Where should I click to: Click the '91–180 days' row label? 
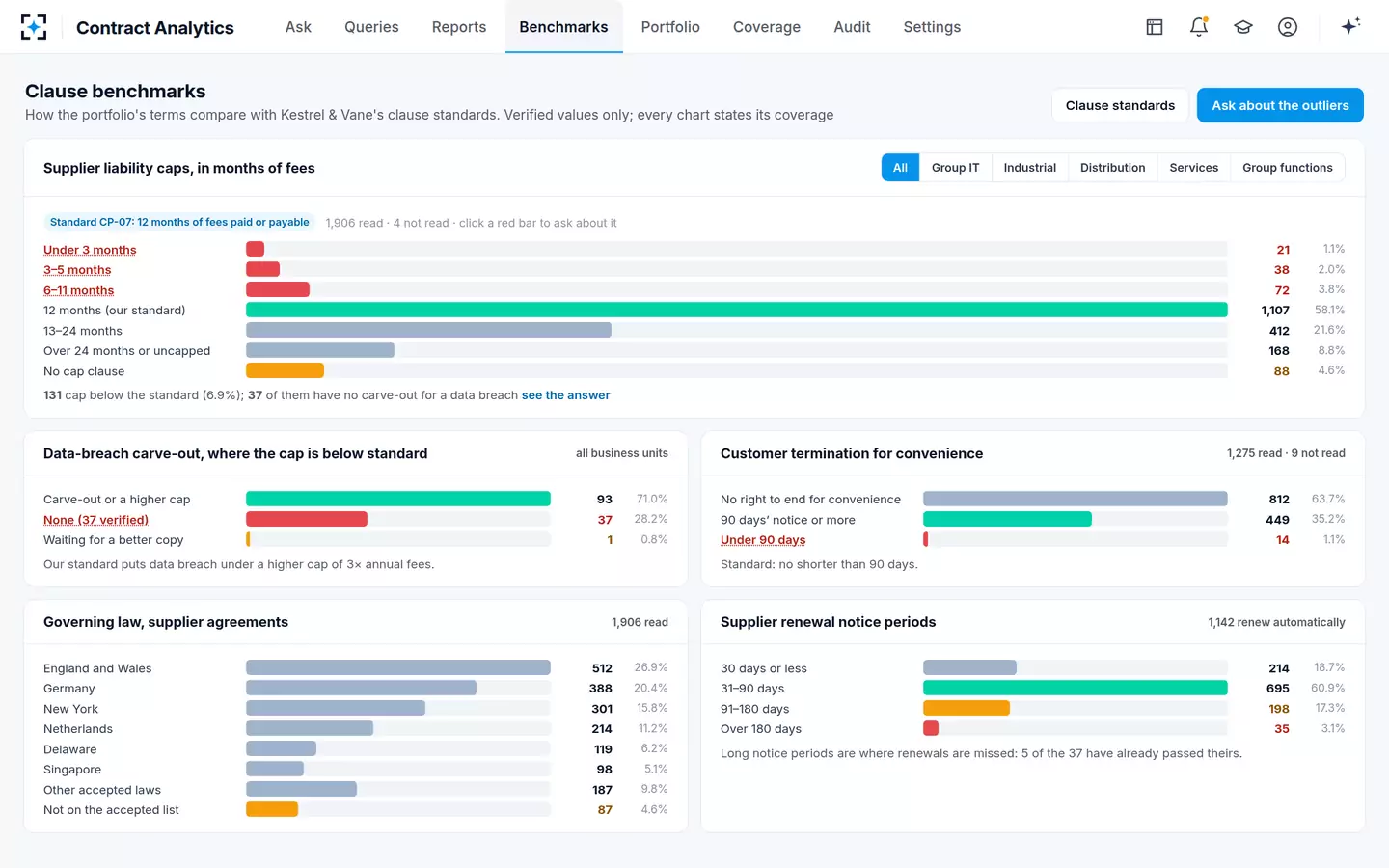754,709
